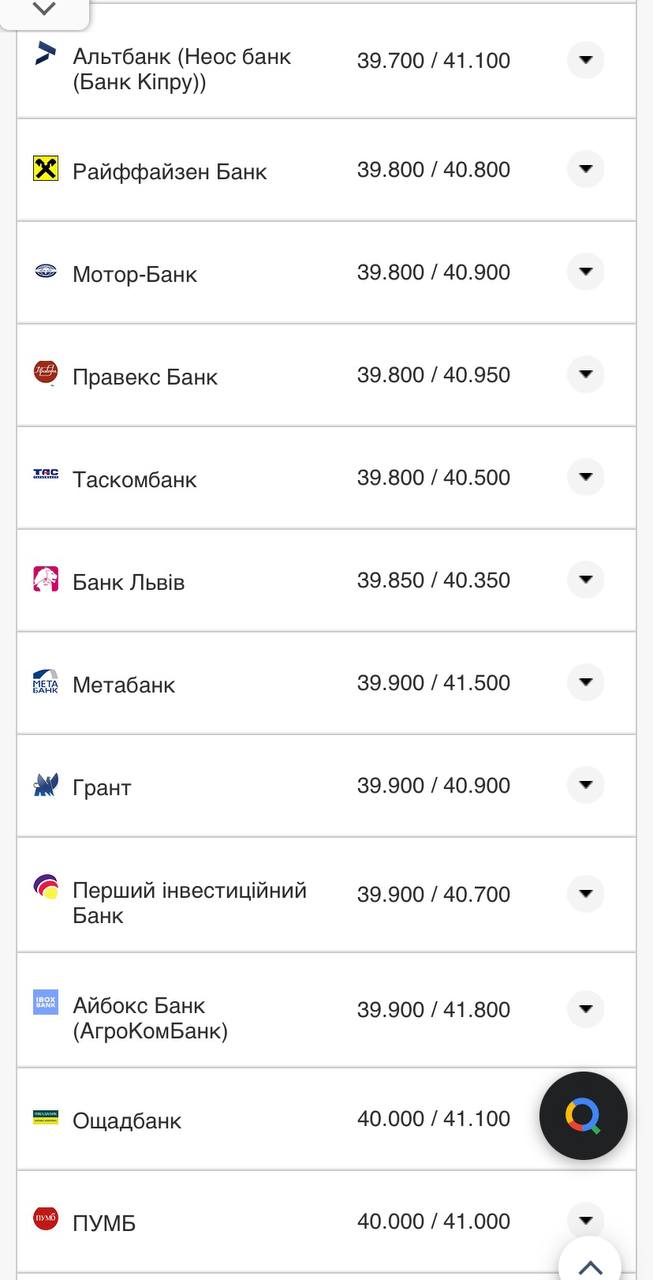Image resolution: width=653 pixels, height=1280 pixels.
Task: Open the floating search button
Action: click(x=583, y=1116)
